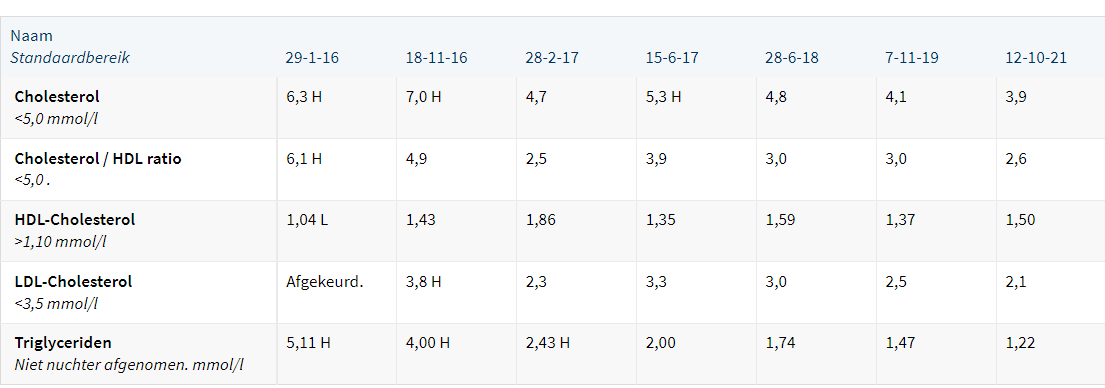This screenshot has height=388, width=1105.
Task: Select the 6,1 H ratio value
Action: 304,158
